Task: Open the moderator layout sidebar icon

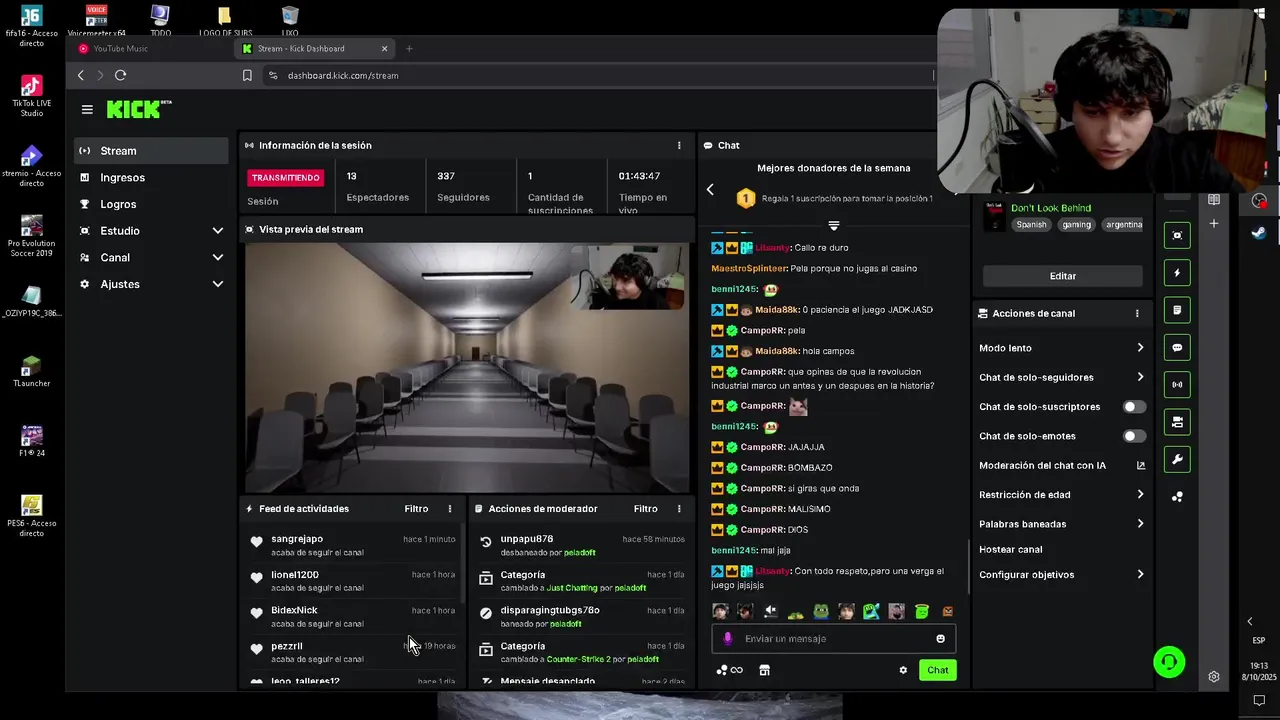Action: click(1177, 422)
